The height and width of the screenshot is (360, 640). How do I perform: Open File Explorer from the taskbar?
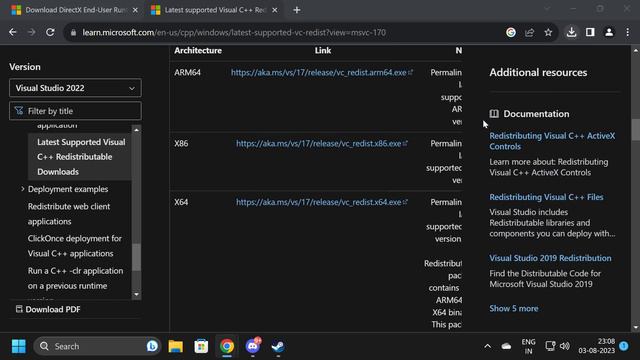176,346
